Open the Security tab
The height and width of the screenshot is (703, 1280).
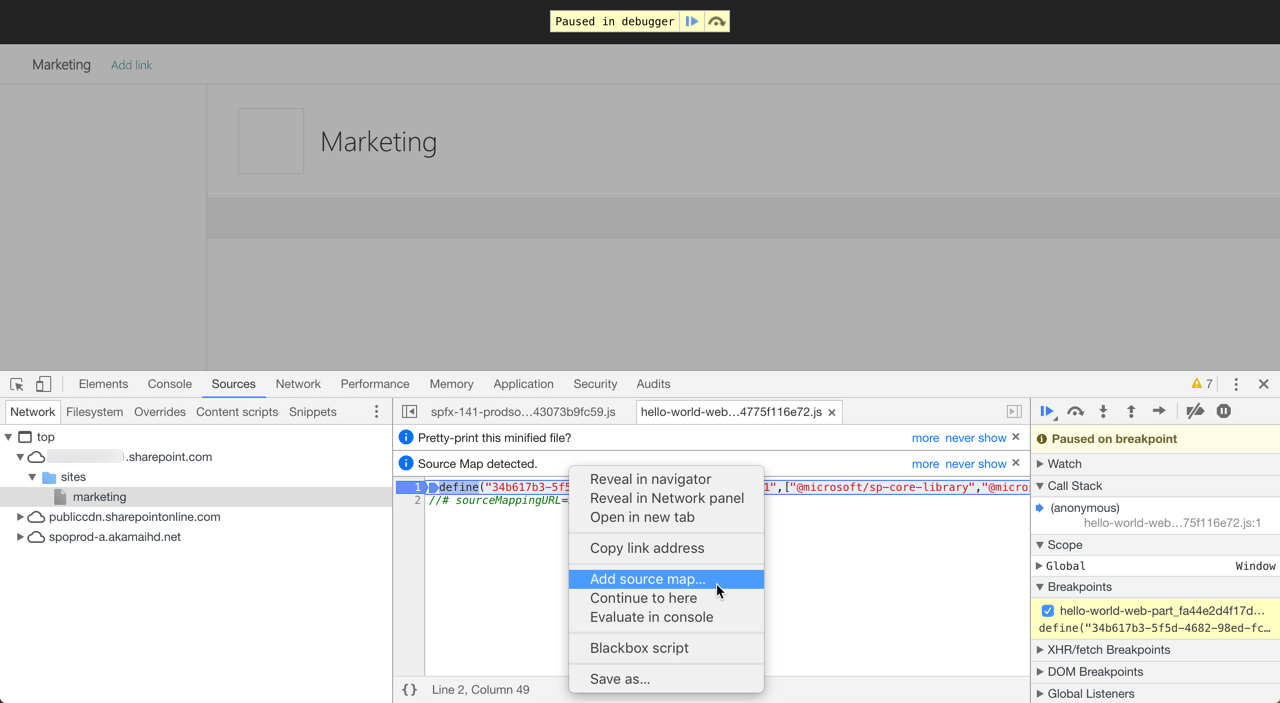tap(595, 384)
